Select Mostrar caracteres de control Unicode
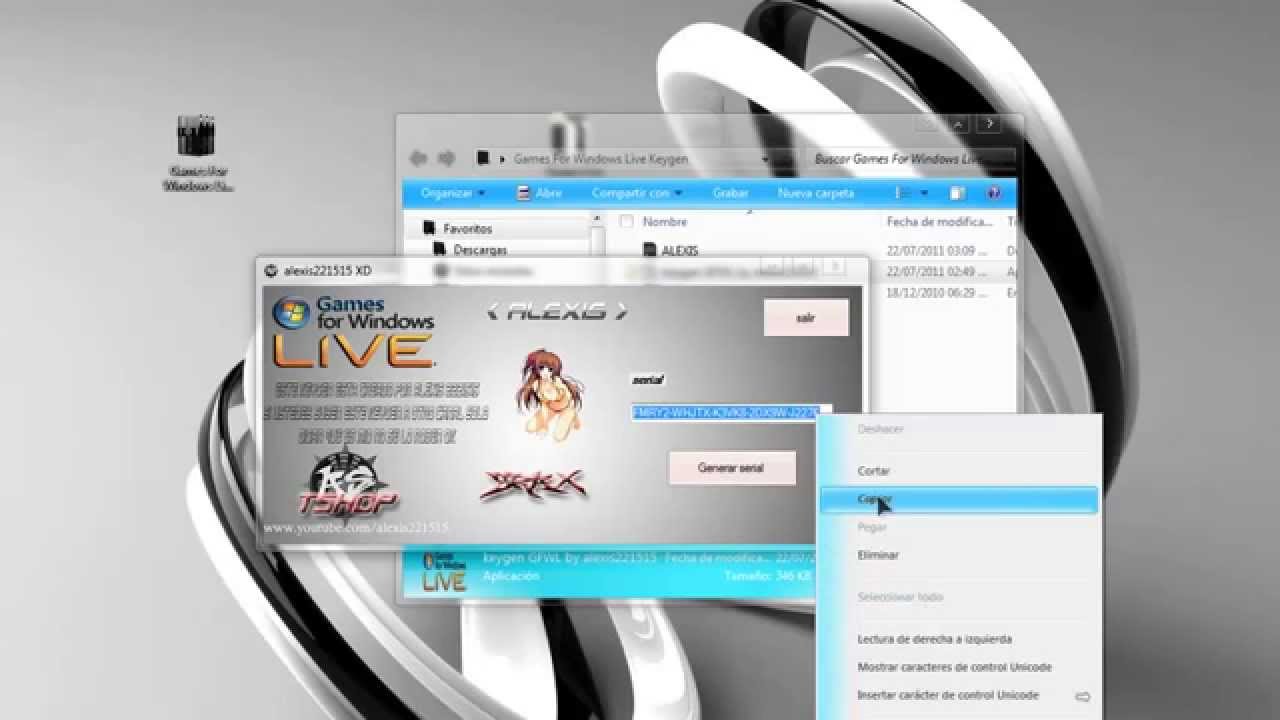 [954, 667]
